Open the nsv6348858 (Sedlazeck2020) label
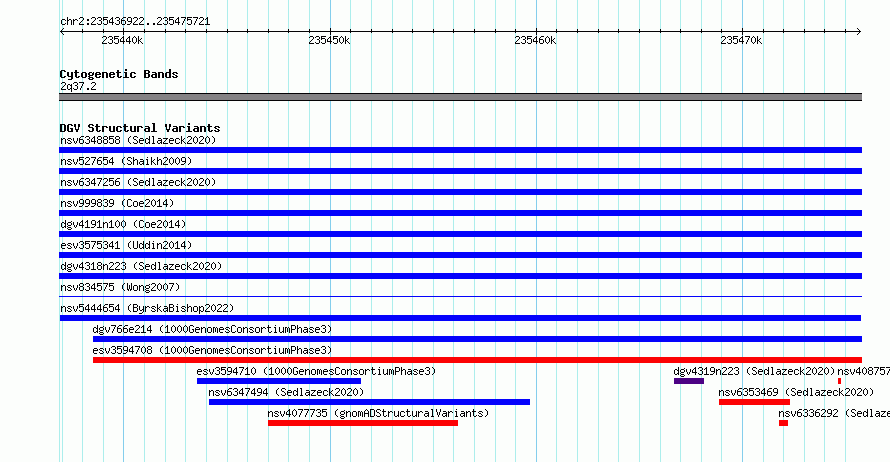The width and height of the screenshot is (890, 462). (138, 140)
